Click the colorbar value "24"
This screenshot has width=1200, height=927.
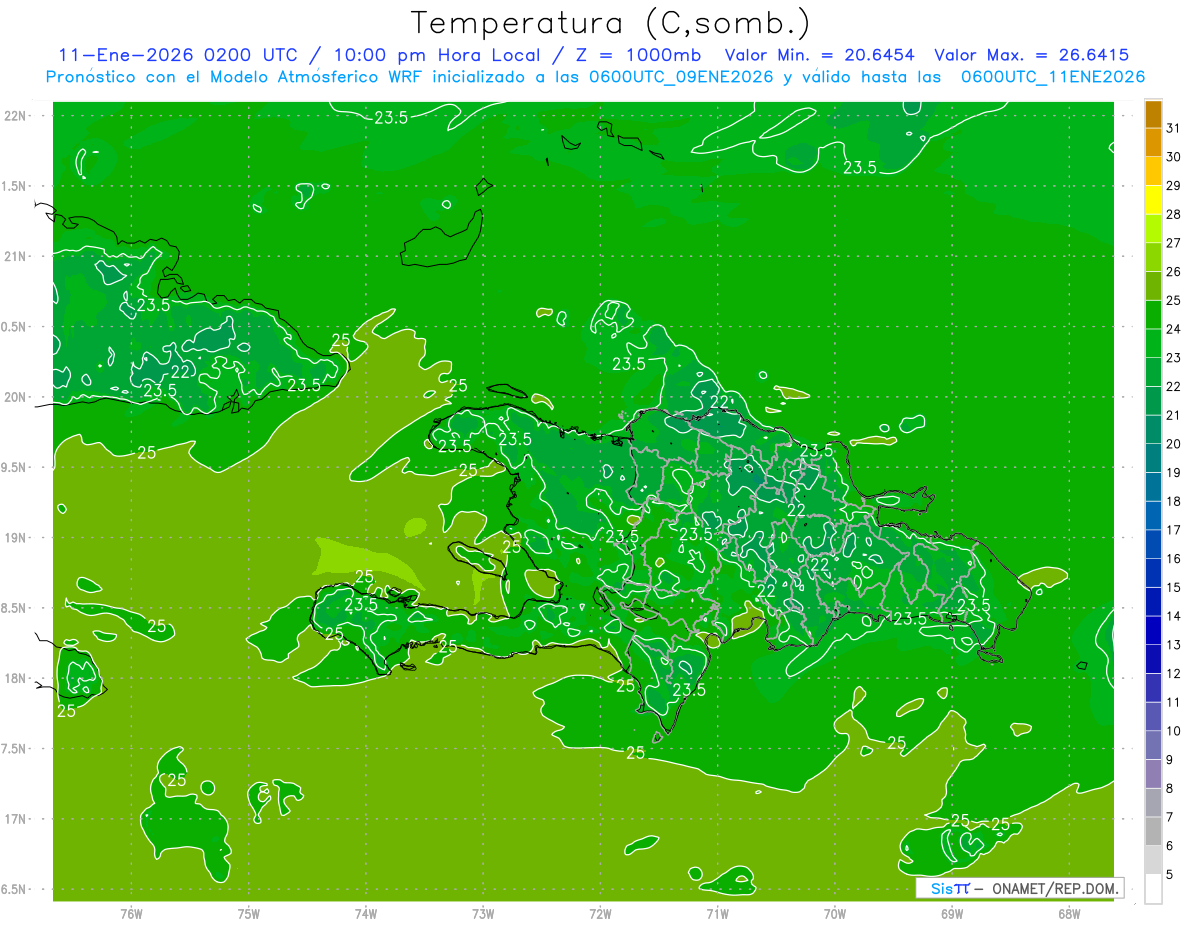point(1173,329)
